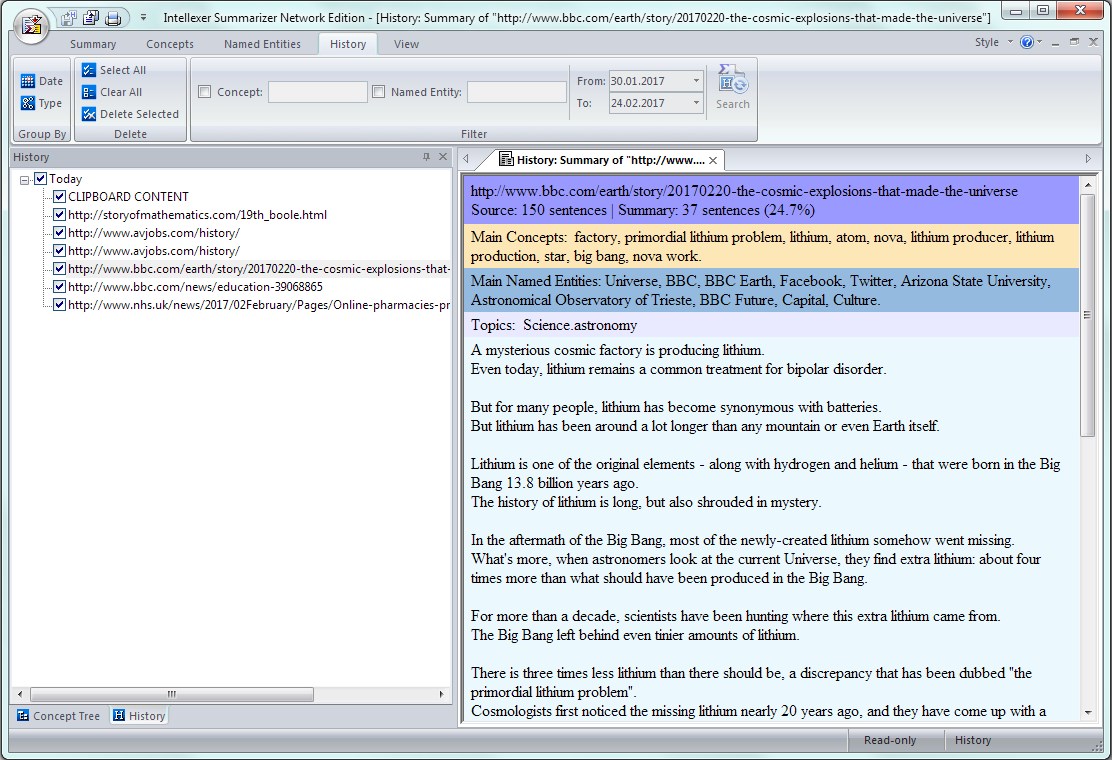Click the Named Entity filter text field
The width and height of the screenshot is (1112, 760).
click(x=517, y=91)
